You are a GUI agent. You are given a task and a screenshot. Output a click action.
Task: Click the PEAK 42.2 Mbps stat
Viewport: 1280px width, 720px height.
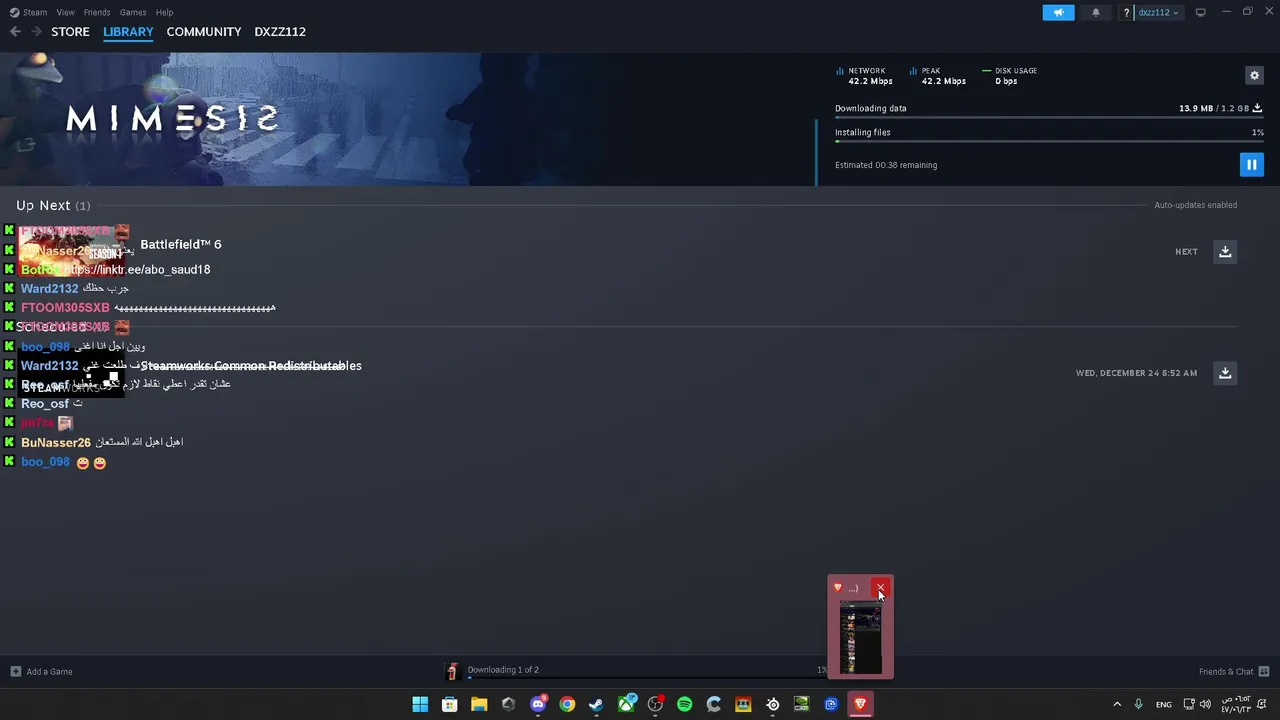pyautogui.click(x=938, y=76)
